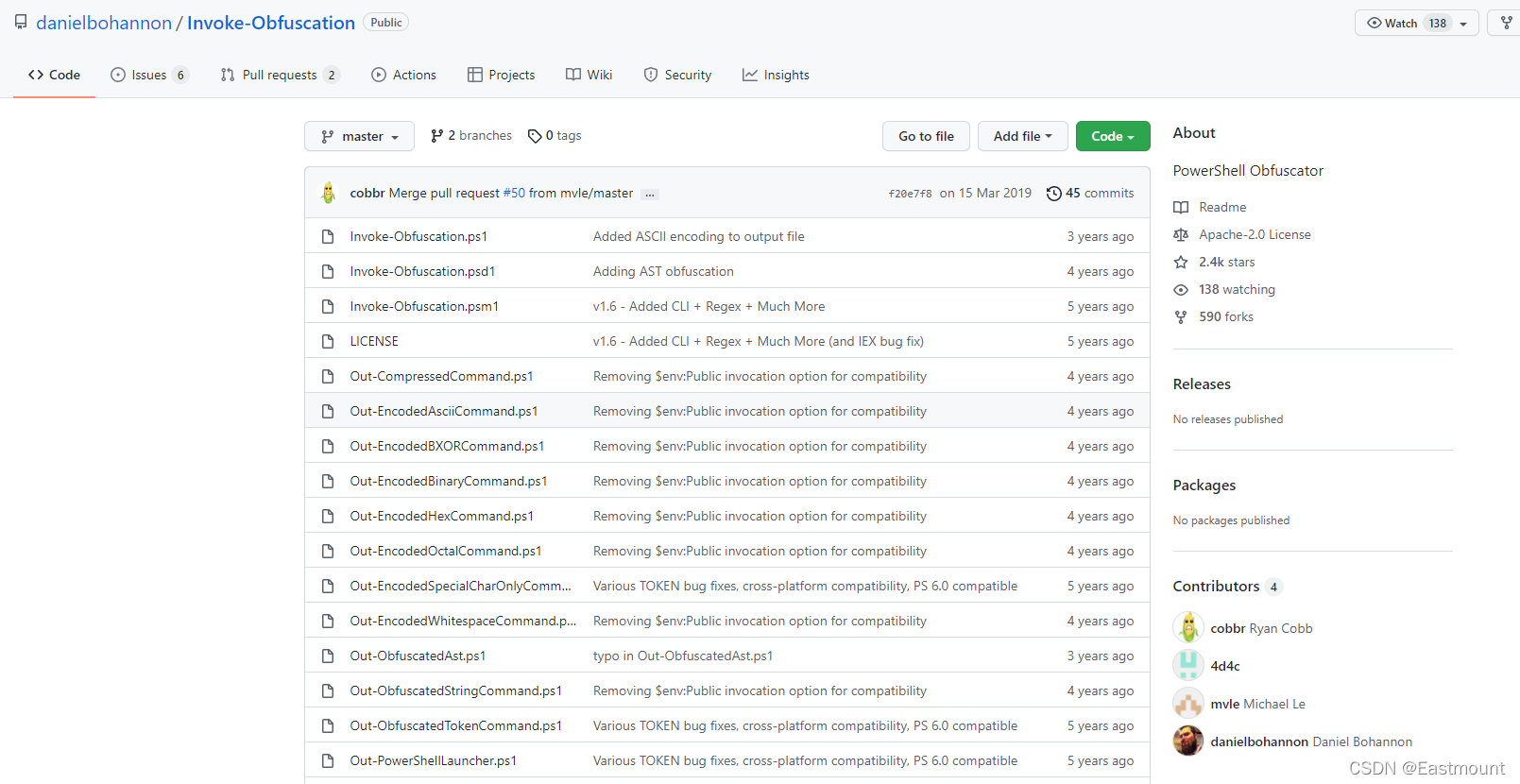Screen dimensions: 1520x784
Task: View the 0 tags link
Action: pyautogui.click(x=555, y=136)
